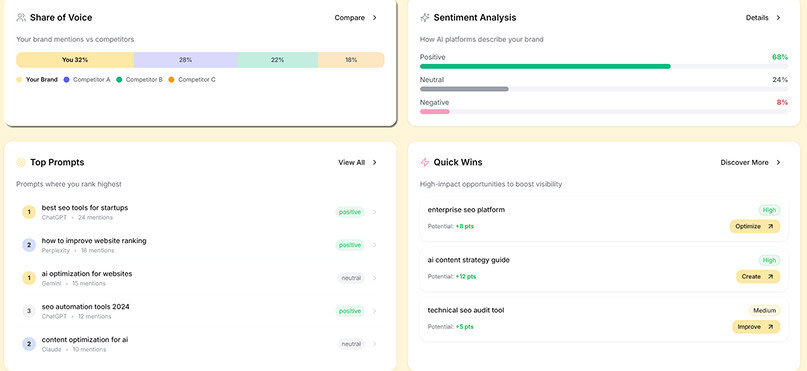Click the Competitor A legend dot
The width and height of the screenshot is (807, 371).
tap(66, 80)
